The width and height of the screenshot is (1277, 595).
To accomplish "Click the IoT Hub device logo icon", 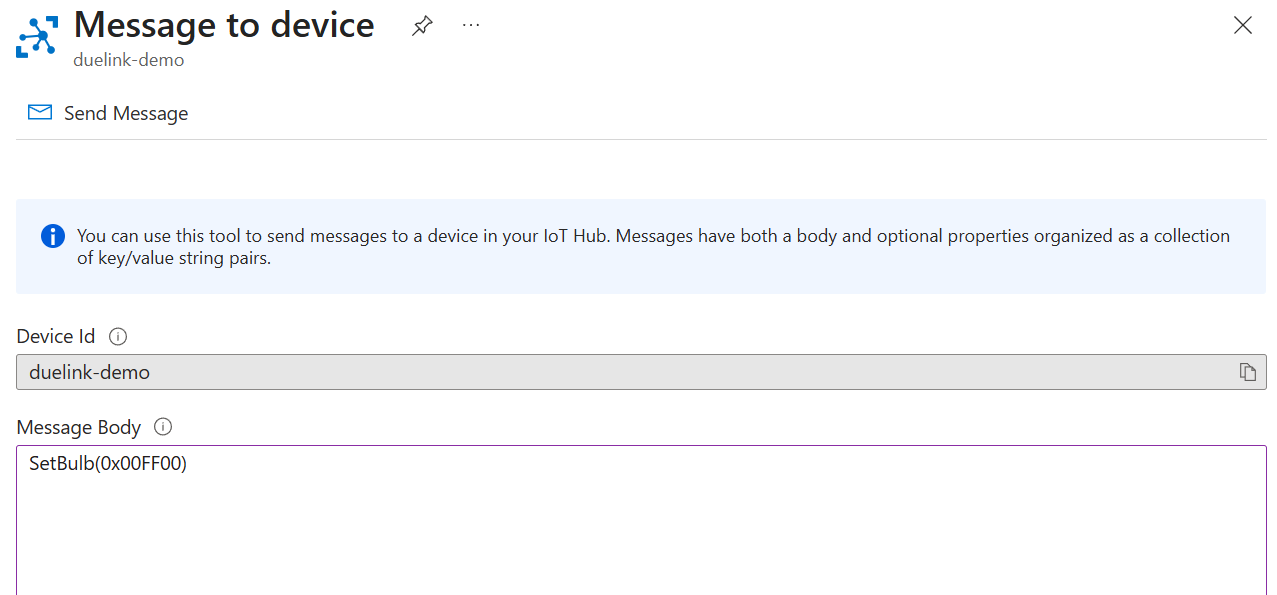I will point(37,37).
